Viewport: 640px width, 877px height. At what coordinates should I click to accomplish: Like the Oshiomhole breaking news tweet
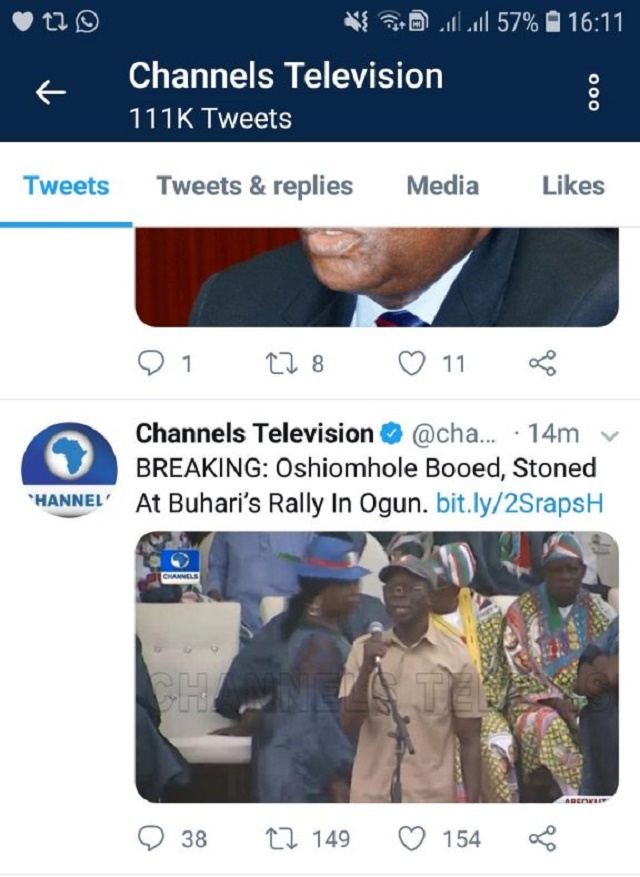tap(412, 838)
